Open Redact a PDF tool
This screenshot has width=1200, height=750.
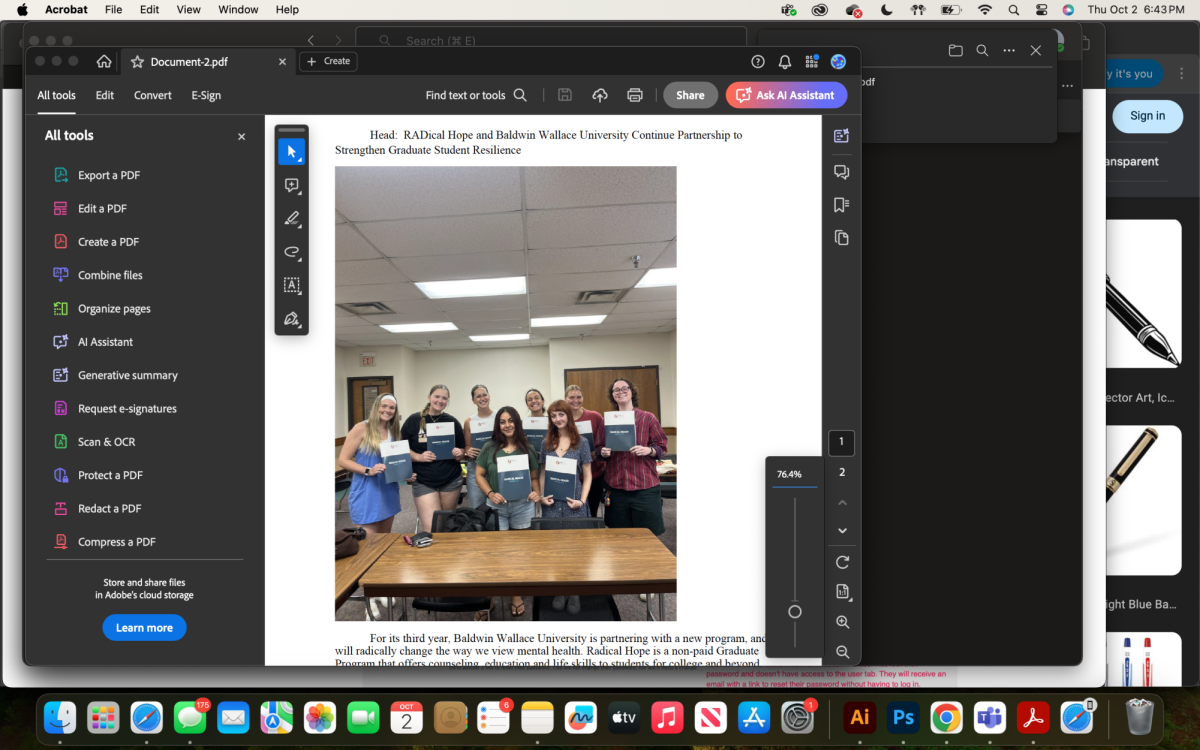click(x=109, y=508)
